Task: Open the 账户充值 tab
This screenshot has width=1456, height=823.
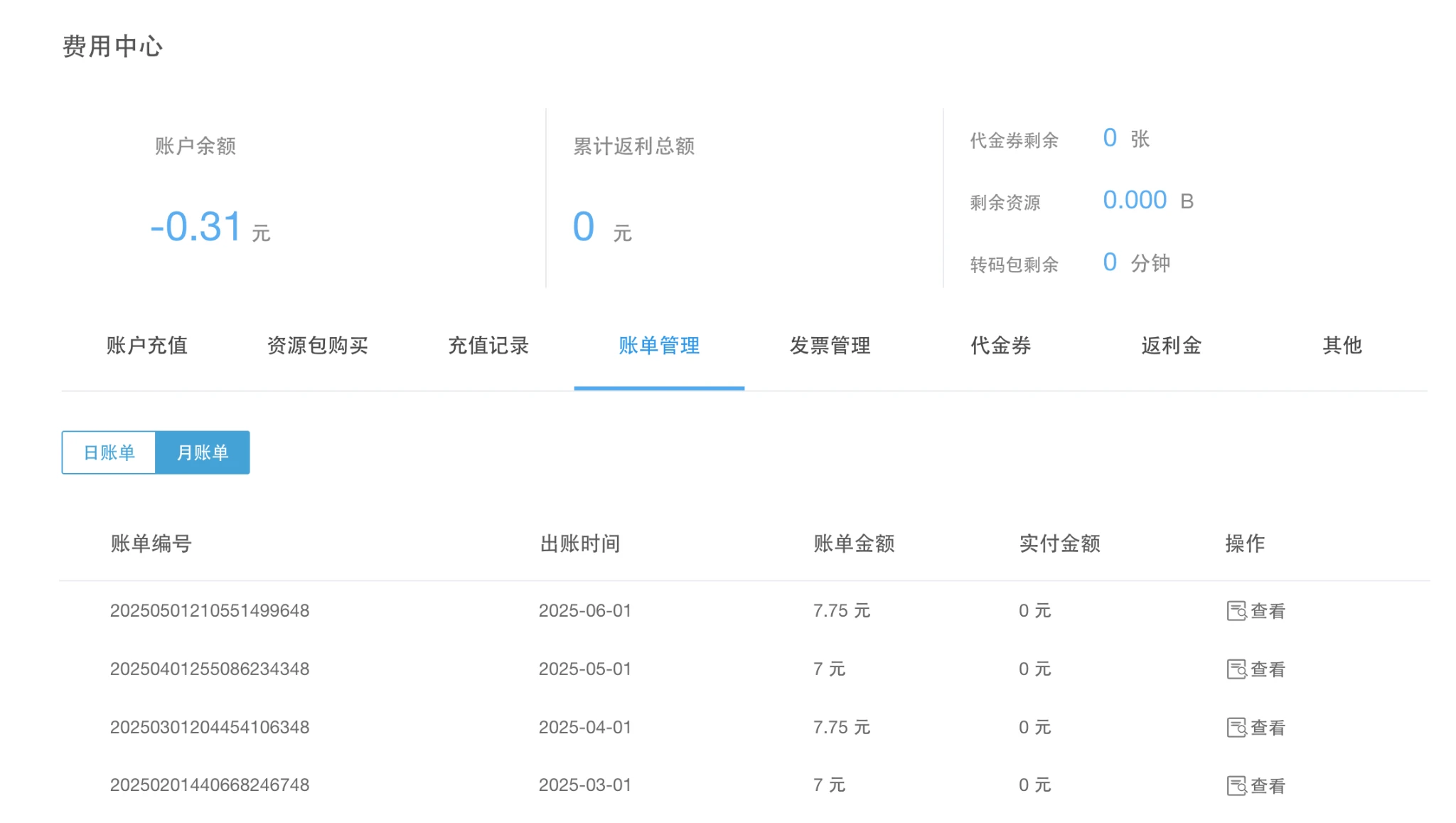Action: tap(146, 346)
